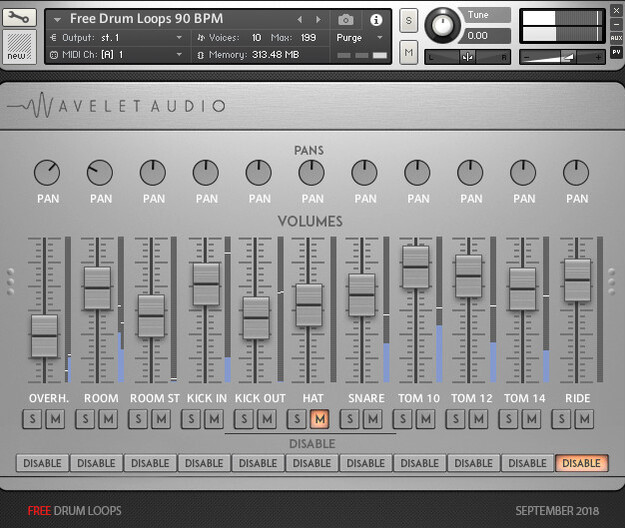The height and width of the screenshot is (528, 625).
Task: Disable the HAT channel
Action: click(312, 463)
